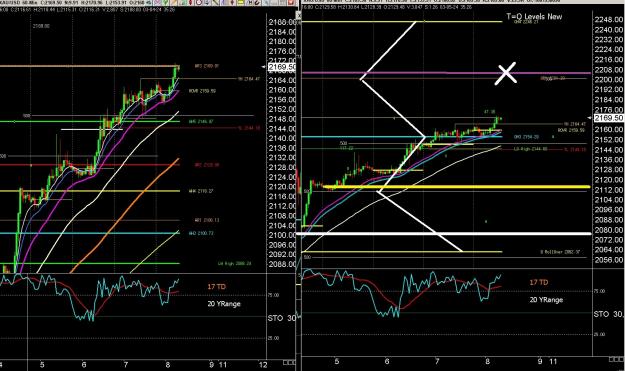The height and width of the screenshot is (371, 625).
Task: Select the thick white horizontal line on right chart
Action: click(x=444, y=234)
